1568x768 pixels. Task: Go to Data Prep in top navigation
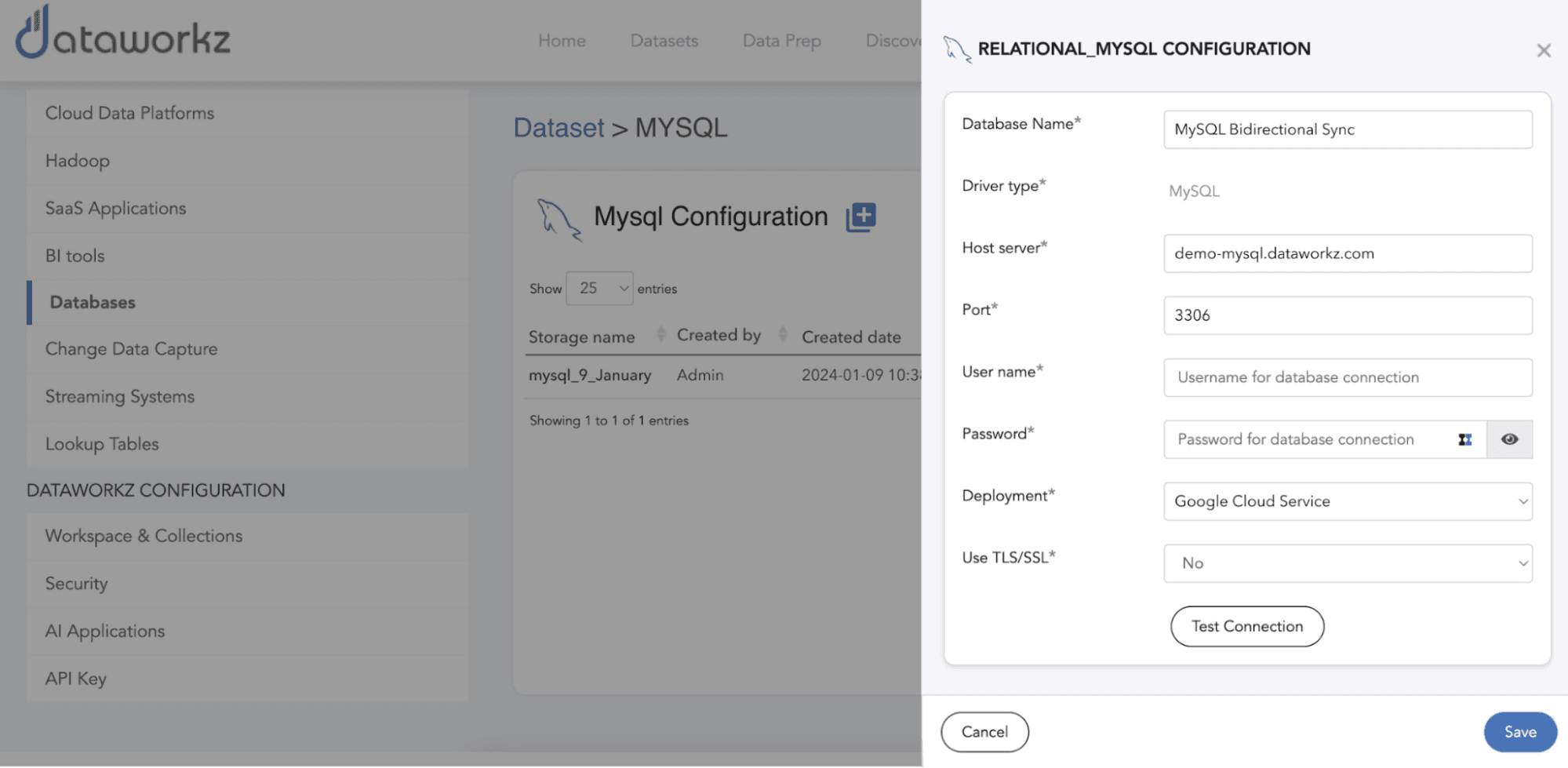[781, 41]
